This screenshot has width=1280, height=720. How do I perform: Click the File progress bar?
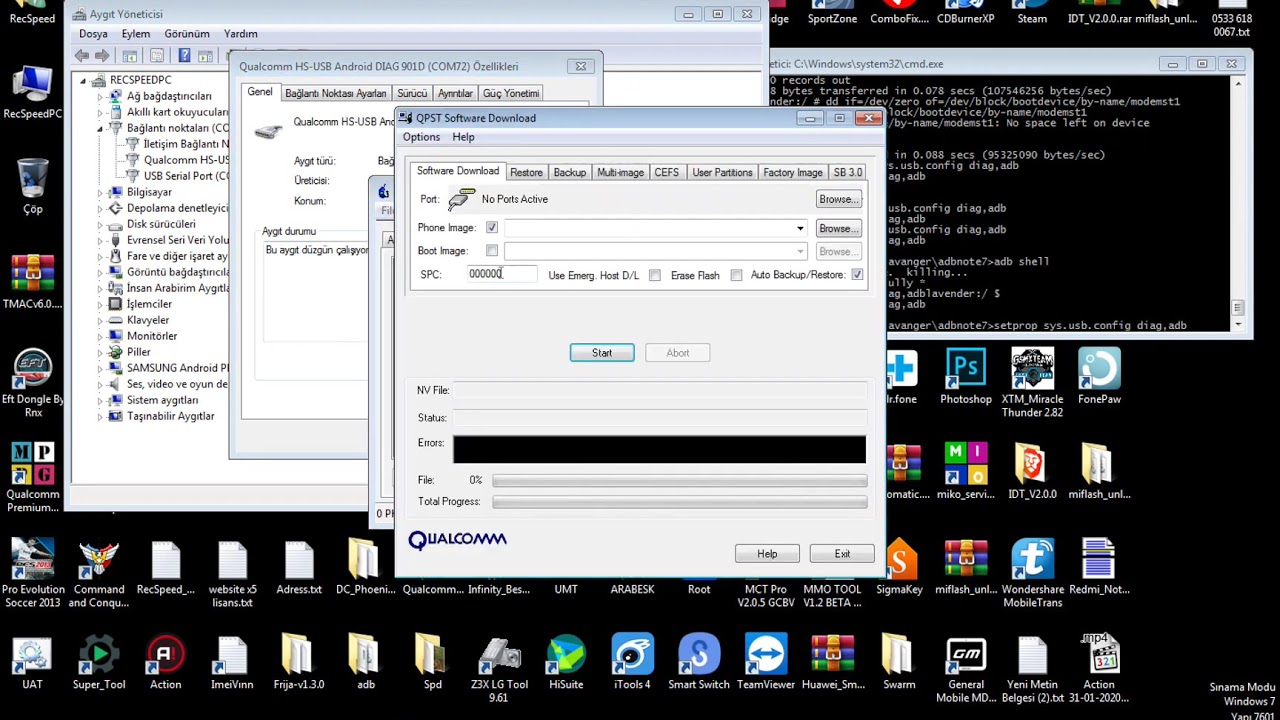pyautogui.click(x=679, y=481)
